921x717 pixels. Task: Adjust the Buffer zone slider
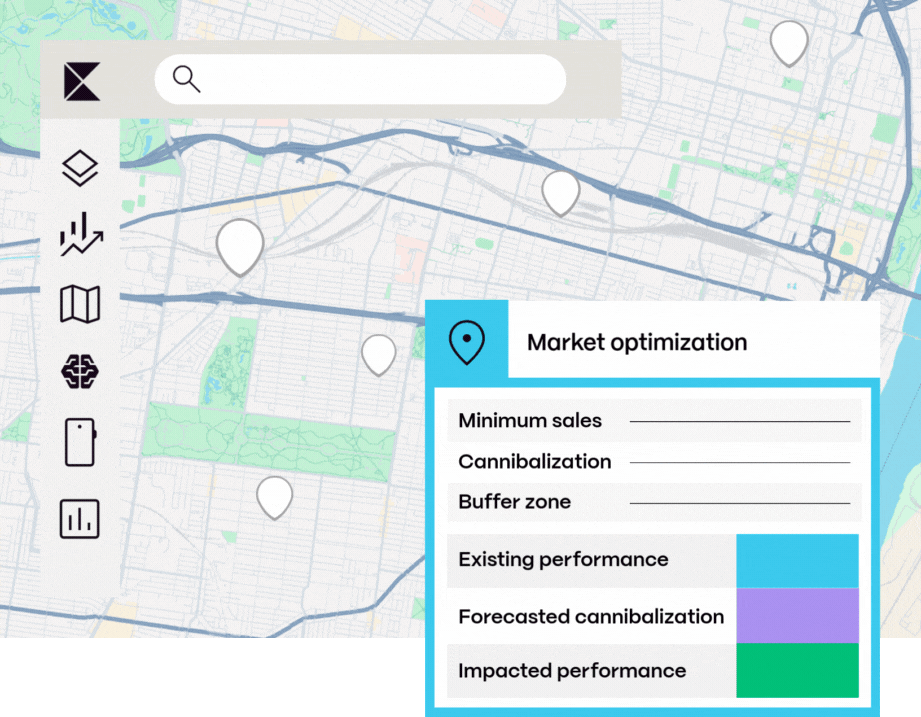pyautogui.click(x=740, y=500)
